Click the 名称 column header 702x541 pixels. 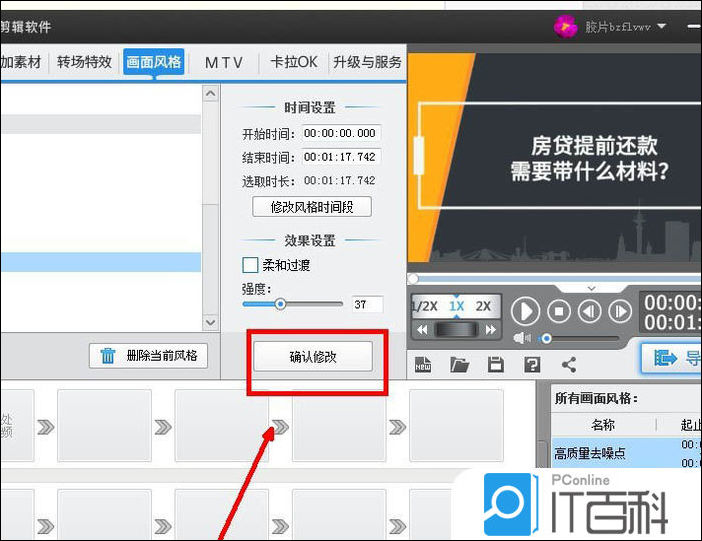(x=603, y=425)
